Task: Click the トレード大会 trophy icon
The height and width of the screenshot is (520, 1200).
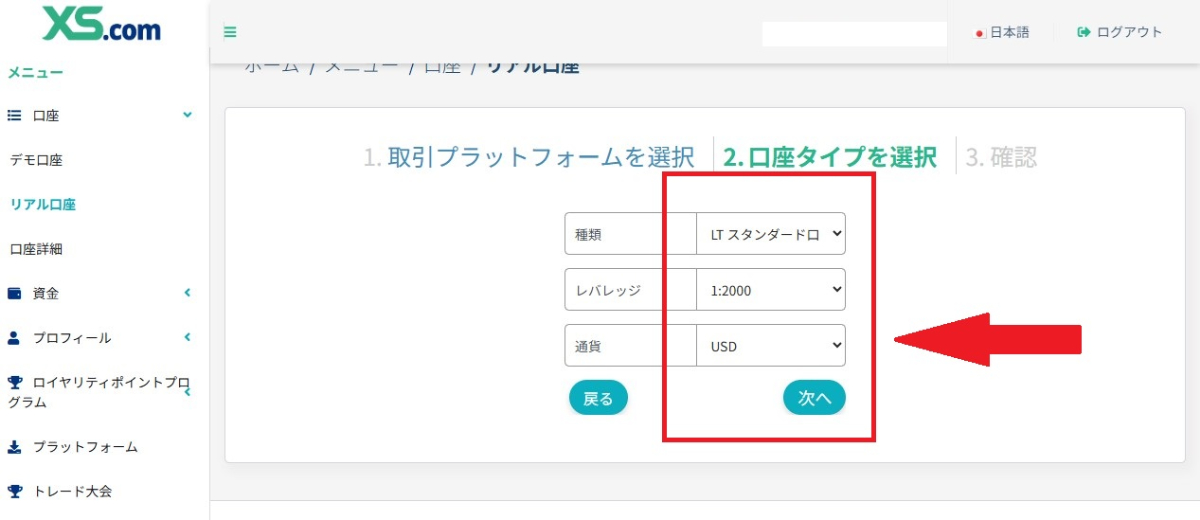Action: click(x=14, y=491)
